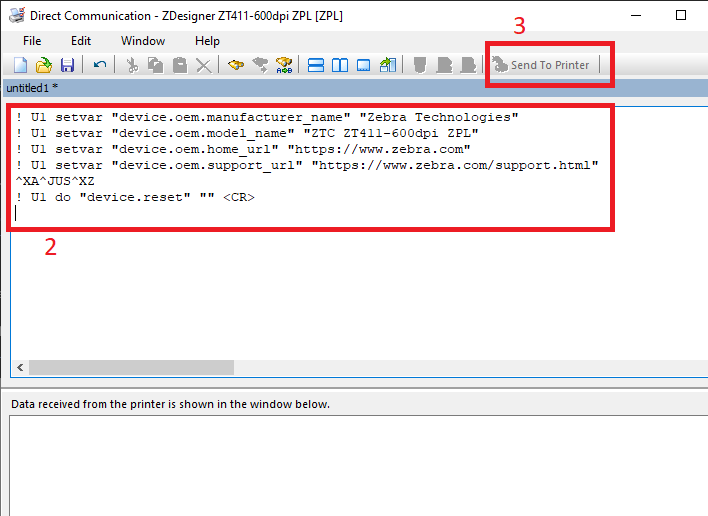
Task: Open the File menu
Action: click(x=32, y=41)
